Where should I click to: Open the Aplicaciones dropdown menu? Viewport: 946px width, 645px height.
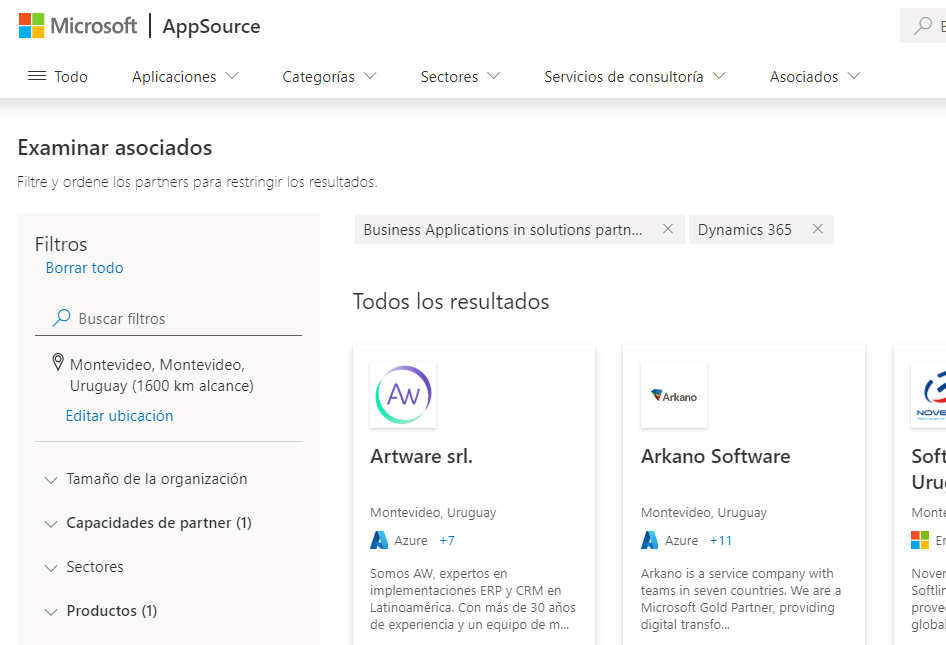(185, 77)
